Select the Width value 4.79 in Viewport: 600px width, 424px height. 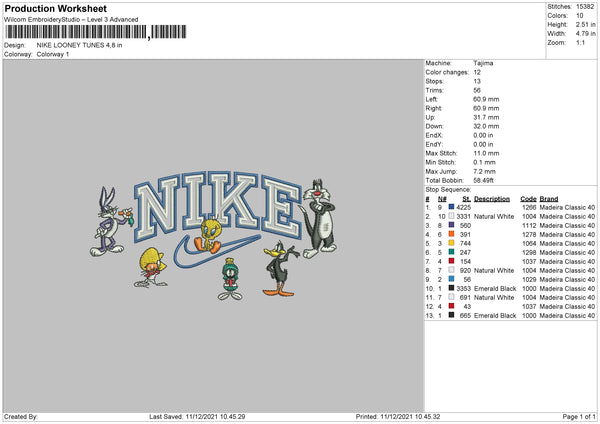pos(585,34)
